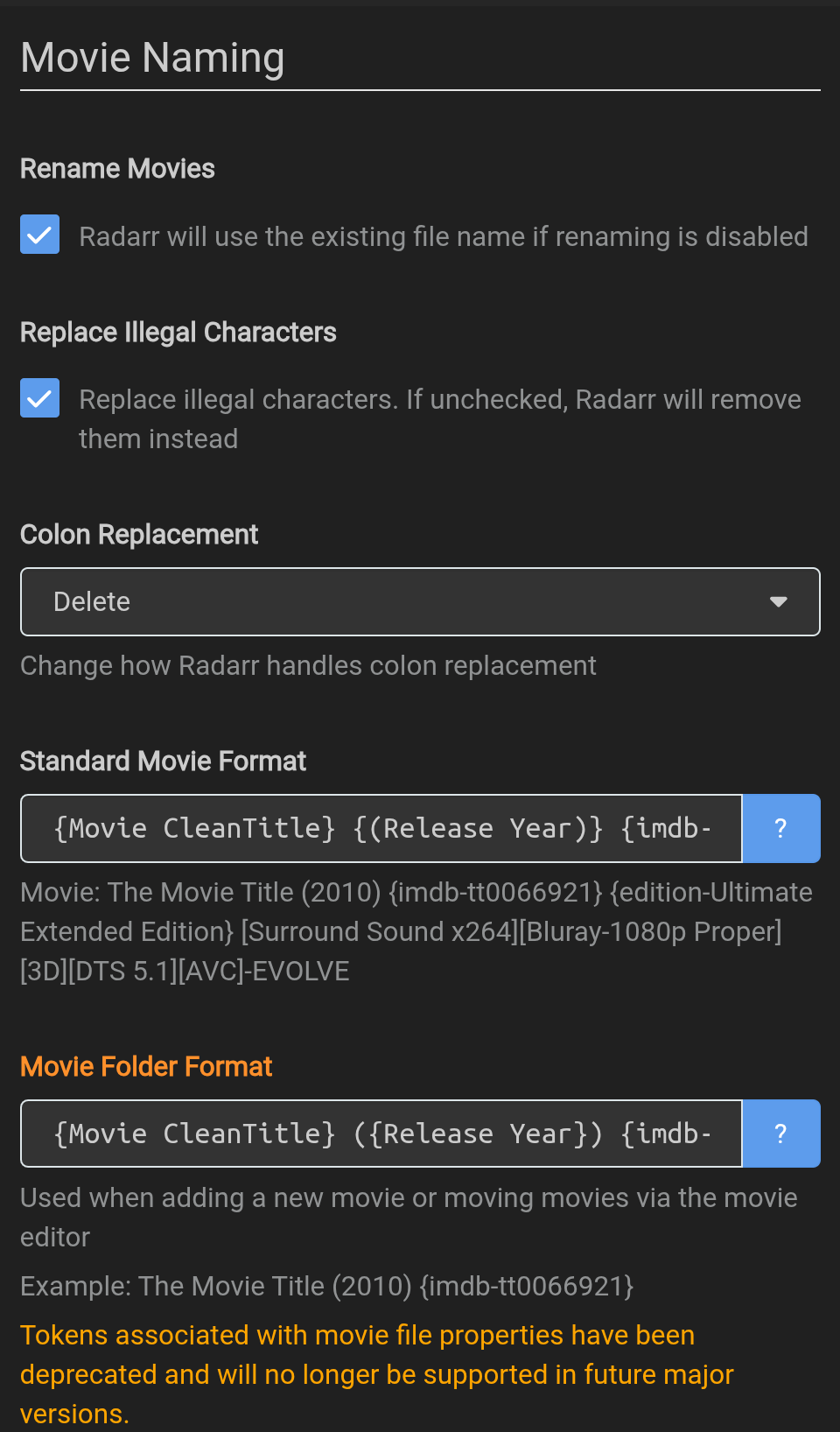This screenshot has width=840, height=1432.
Task: Click the orange Movie Folder Format label
Action: coord(146,1066)
